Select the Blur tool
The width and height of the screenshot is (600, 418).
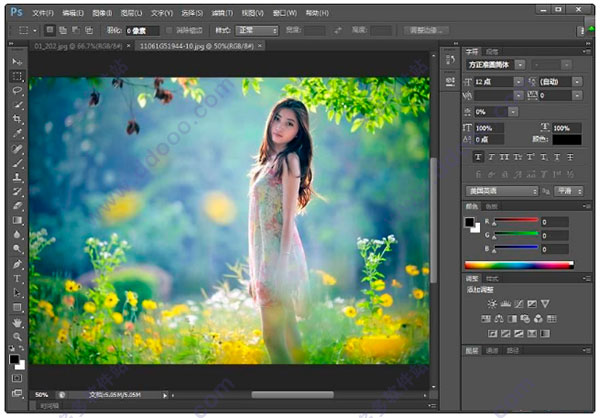[17, 234]
